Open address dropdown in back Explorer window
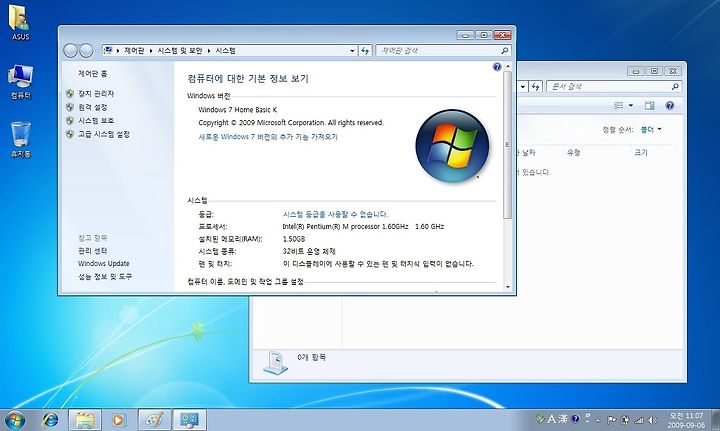720x431 pixels. [523, 86]
